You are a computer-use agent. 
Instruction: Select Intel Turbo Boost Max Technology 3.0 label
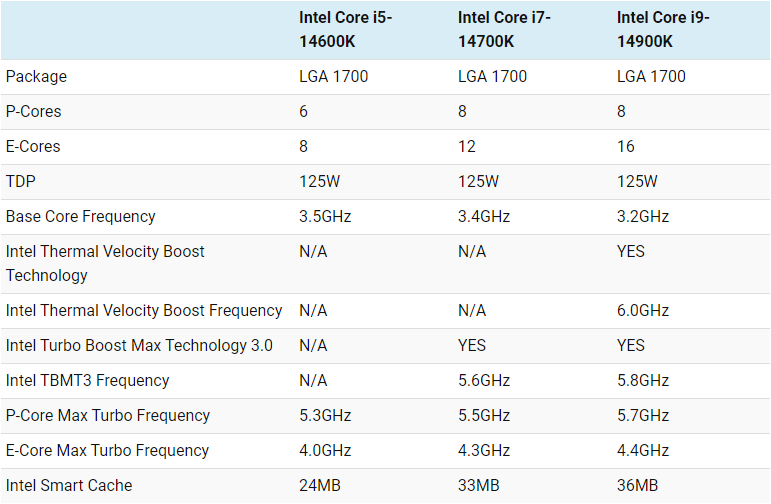[x=139, y=345]
